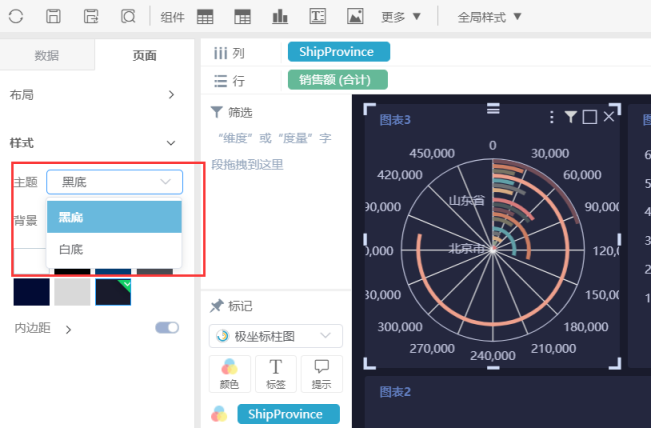Image resolution: width=652 pixels, height=429 pixels.
Task: Click the 销售额 (合计) row pill
Action: click(338, 79)
